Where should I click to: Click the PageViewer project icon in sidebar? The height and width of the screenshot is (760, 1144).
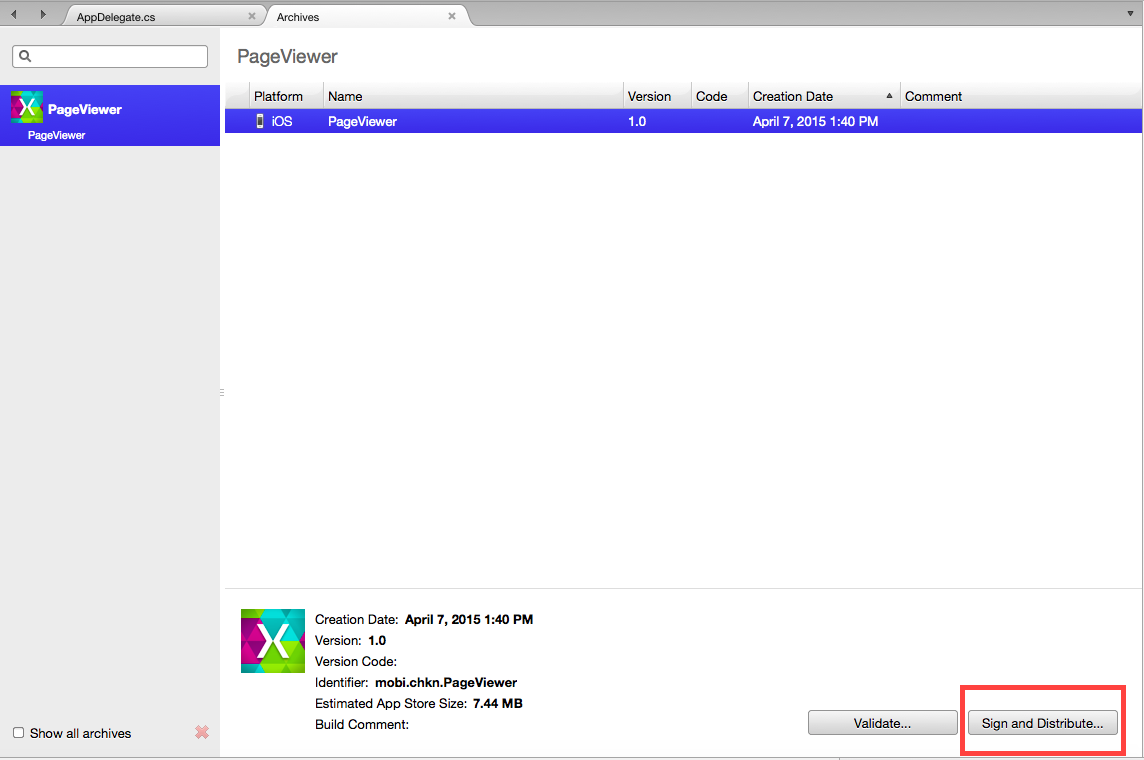pyautogui.click(x=25, y=106)
